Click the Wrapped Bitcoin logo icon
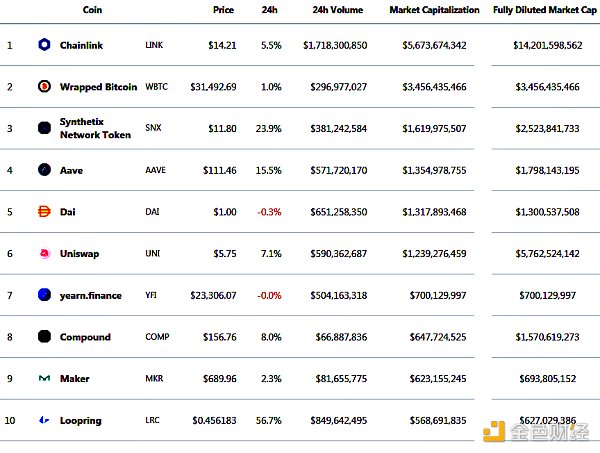 click(x=44, y=87)
